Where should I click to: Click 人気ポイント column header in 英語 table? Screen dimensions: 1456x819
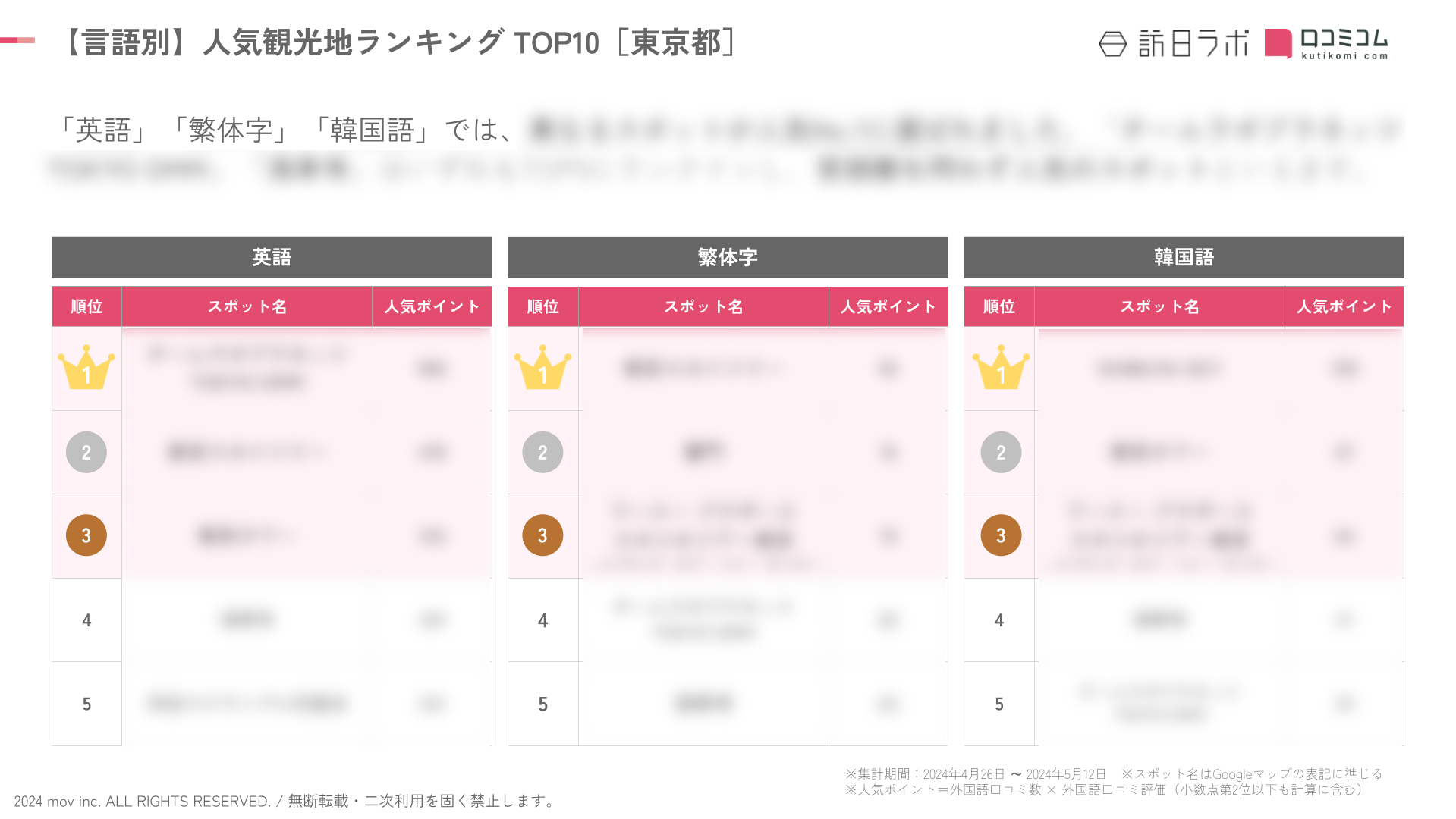432,306
